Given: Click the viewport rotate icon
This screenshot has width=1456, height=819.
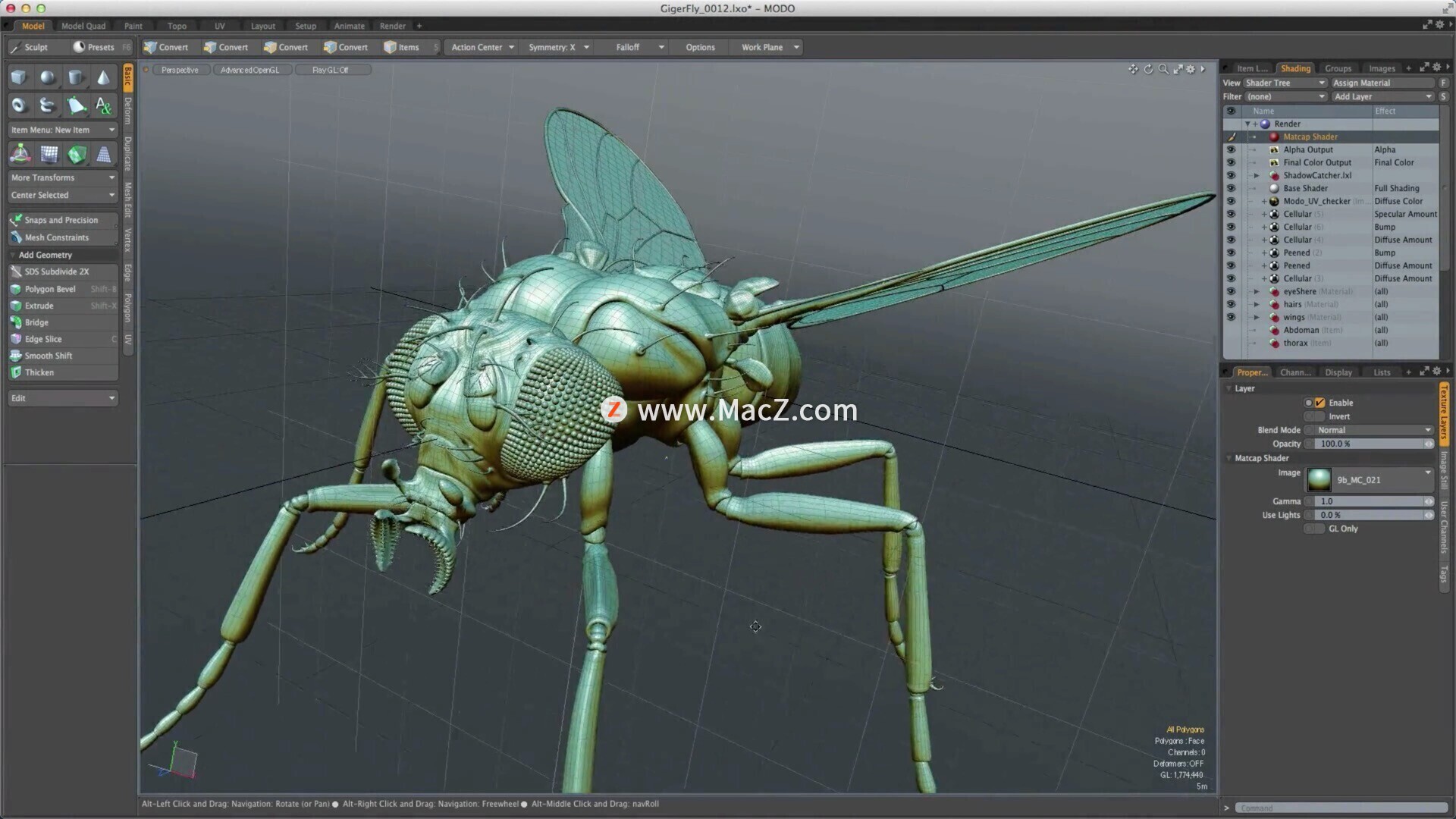Looking at the screenshot, I should tap(1148, 69).
